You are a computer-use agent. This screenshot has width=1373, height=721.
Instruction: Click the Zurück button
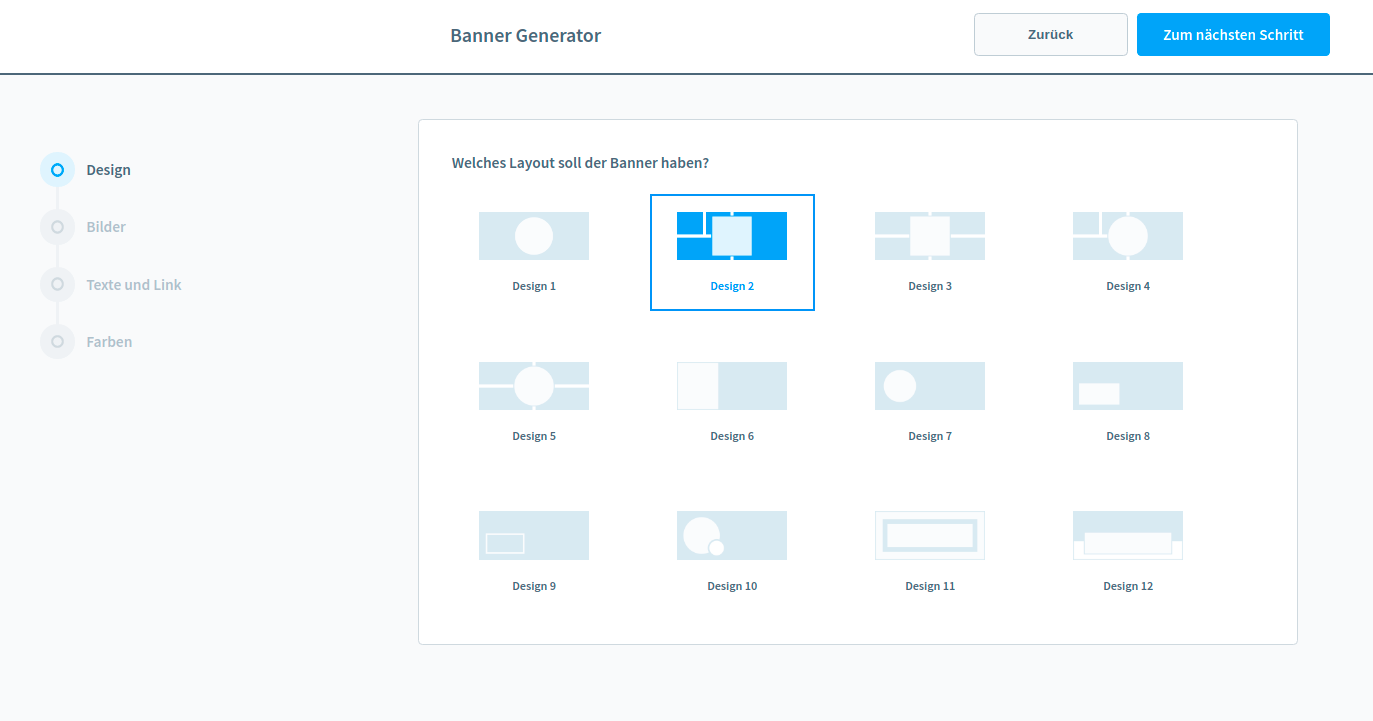[1050, 35]
